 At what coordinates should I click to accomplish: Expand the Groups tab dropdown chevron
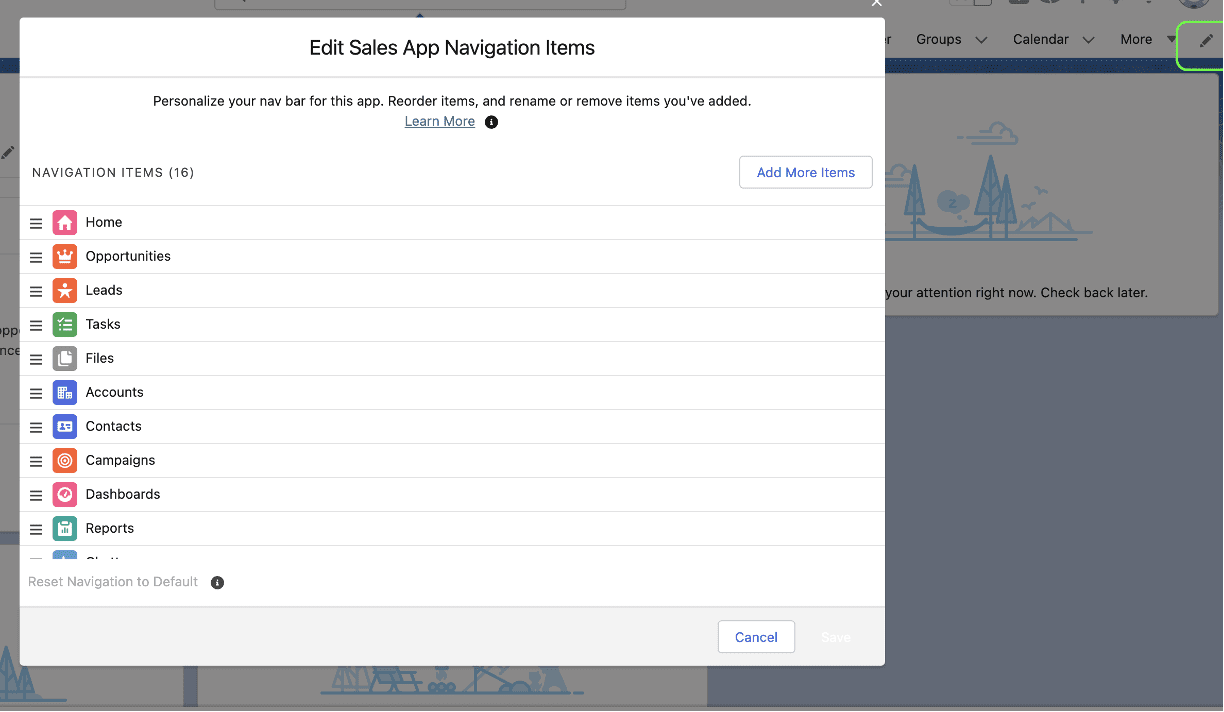pos(981,40)
